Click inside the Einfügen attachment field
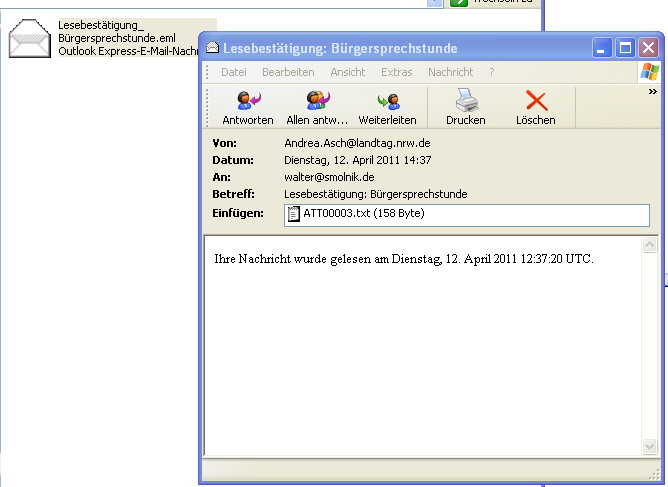668x487 pixels. [x=466, y=215]
